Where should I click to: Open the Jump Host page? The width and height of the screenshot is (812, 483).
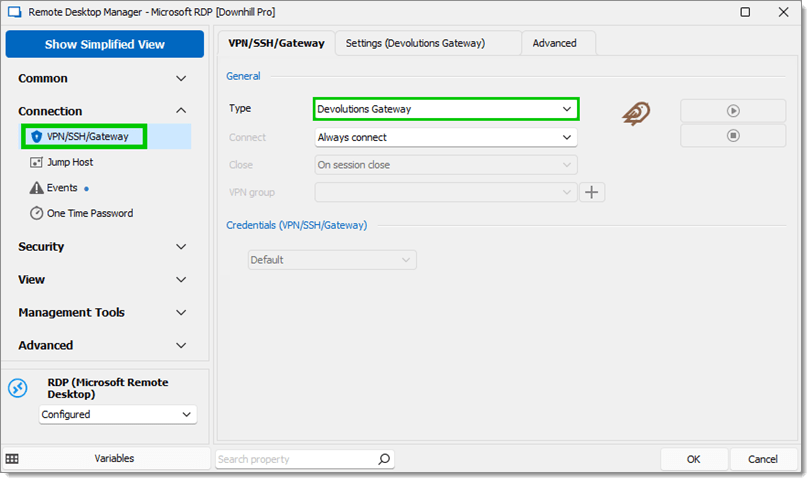70,162
